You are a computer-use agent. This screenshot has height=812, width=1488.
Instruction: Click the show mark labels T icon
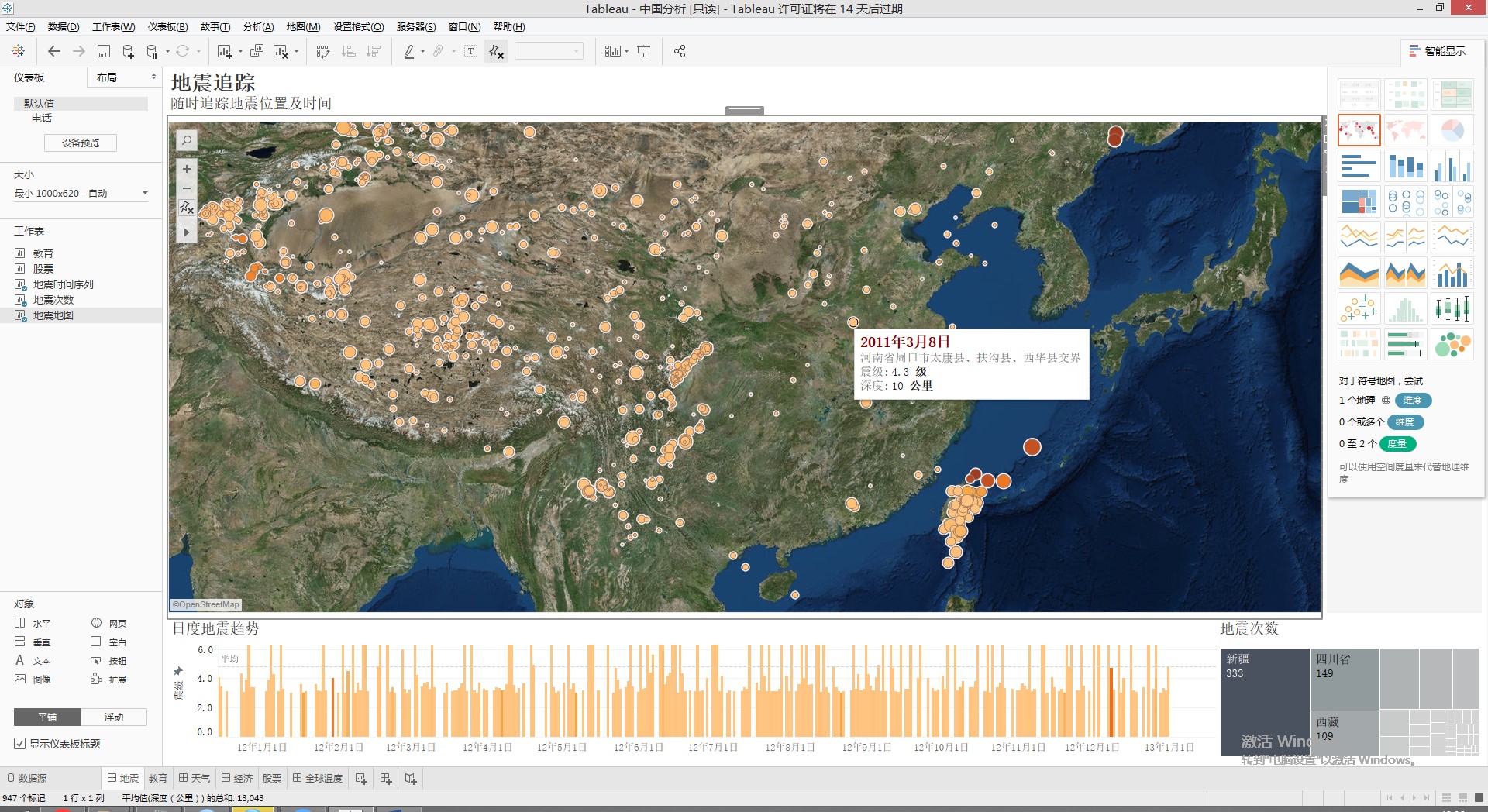pyautogui.click(x=470, y=51)
